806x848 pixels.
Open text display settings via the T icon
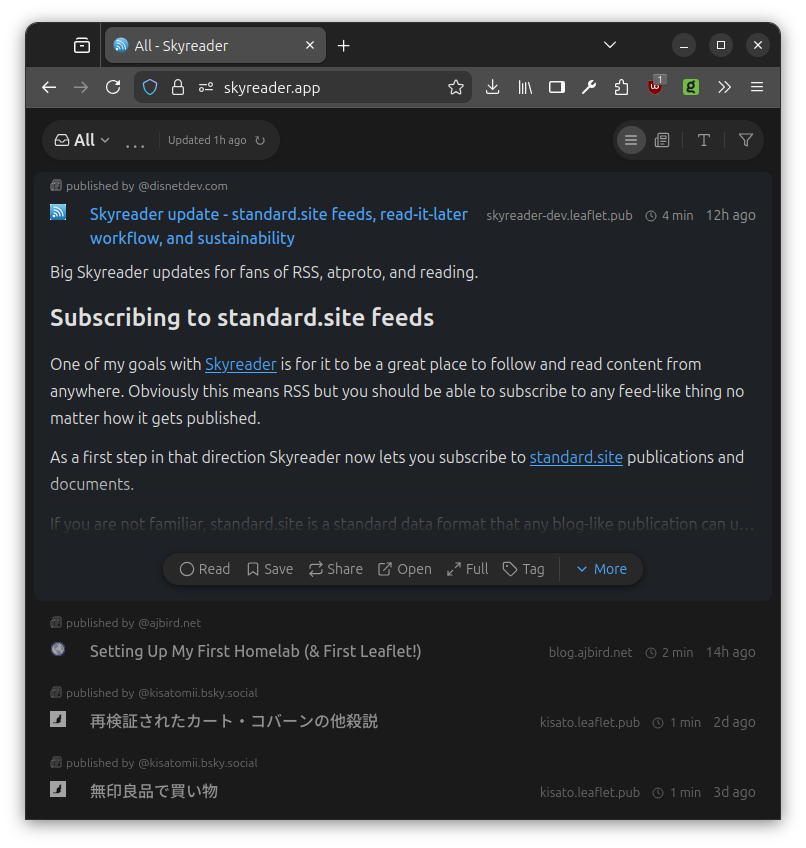click(704, 140)
